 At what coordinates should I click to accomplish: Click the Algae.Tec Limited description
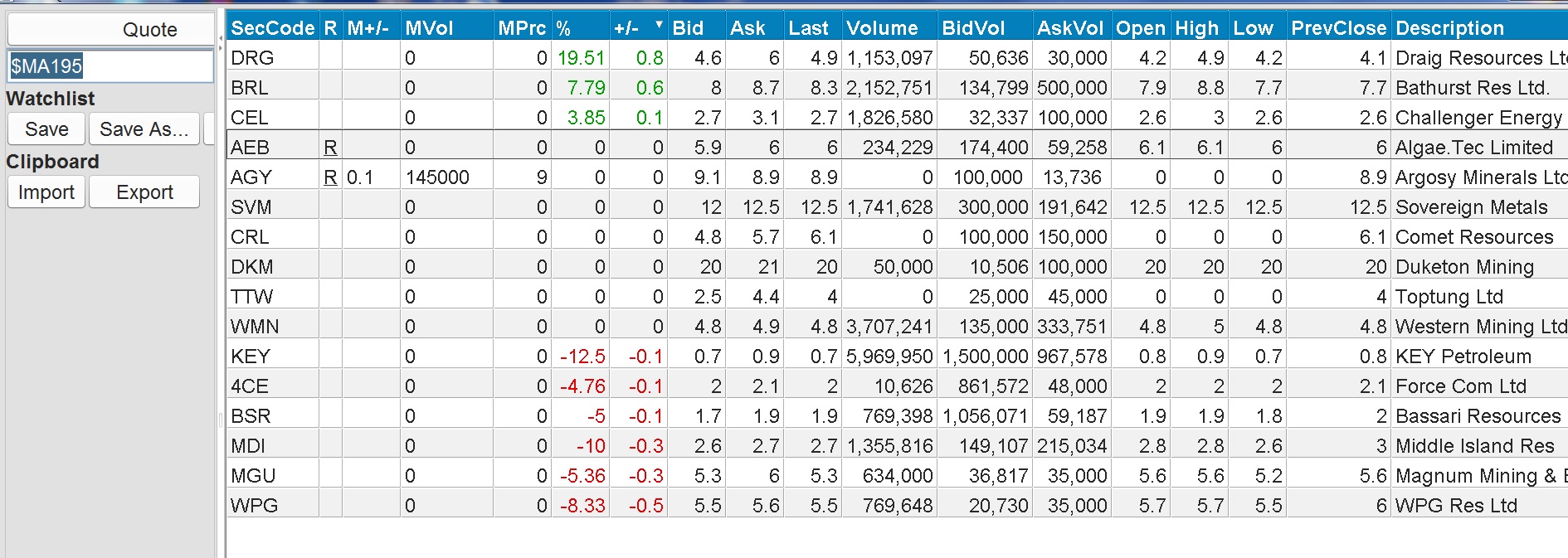[1474, 148]
